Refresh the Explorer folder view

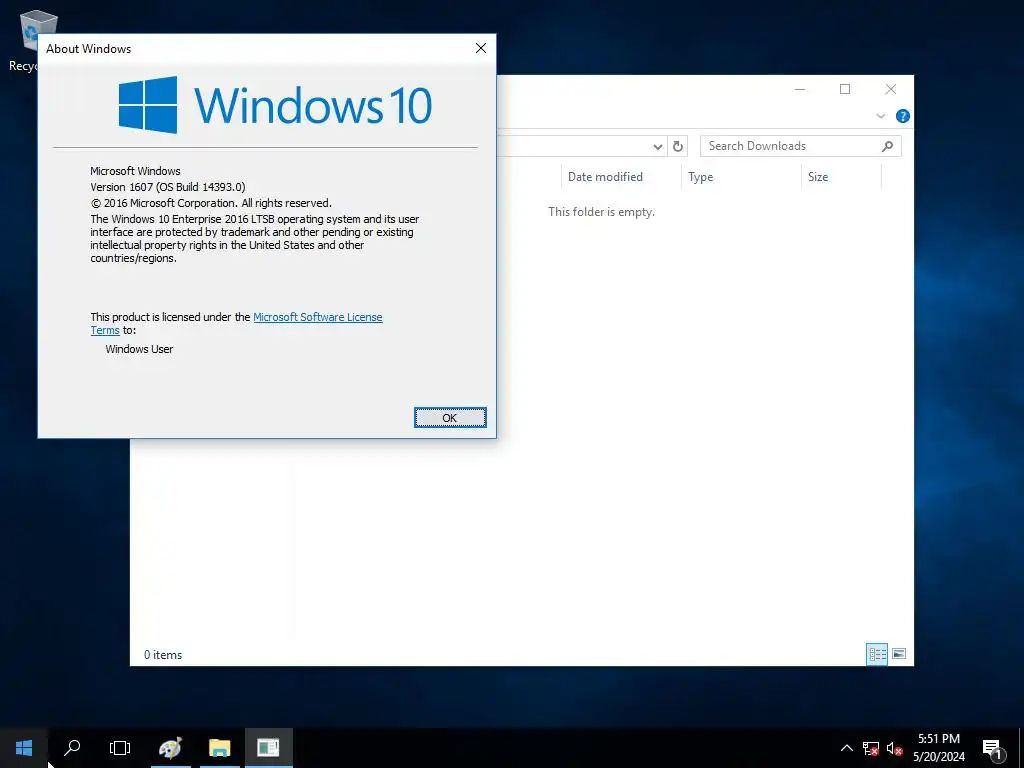(x=678, y=146)
